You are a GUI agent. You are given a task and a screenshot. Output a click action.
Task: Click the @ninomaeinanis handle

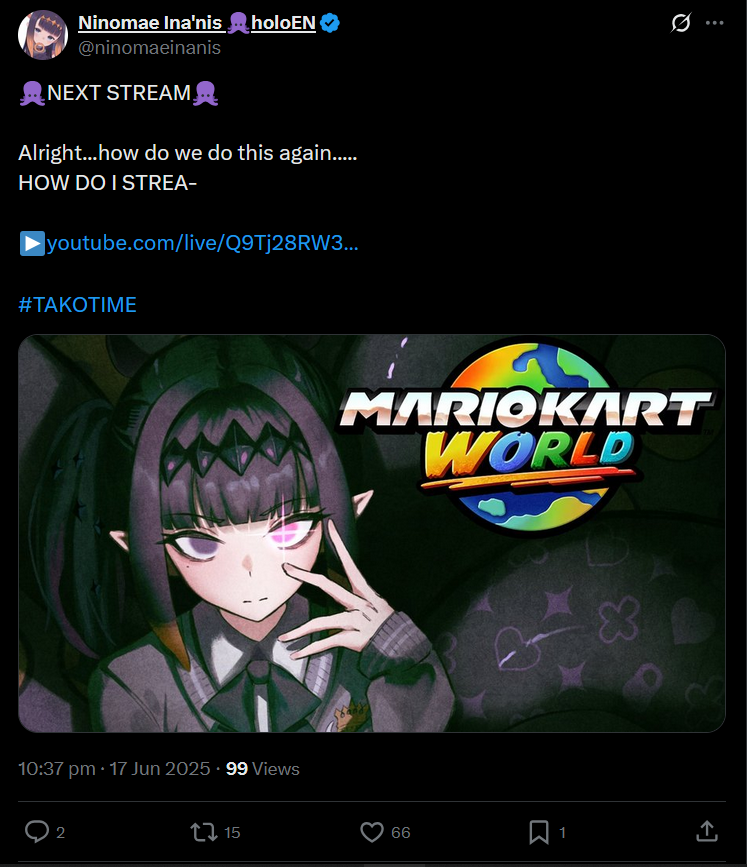(x=149, y=48)
